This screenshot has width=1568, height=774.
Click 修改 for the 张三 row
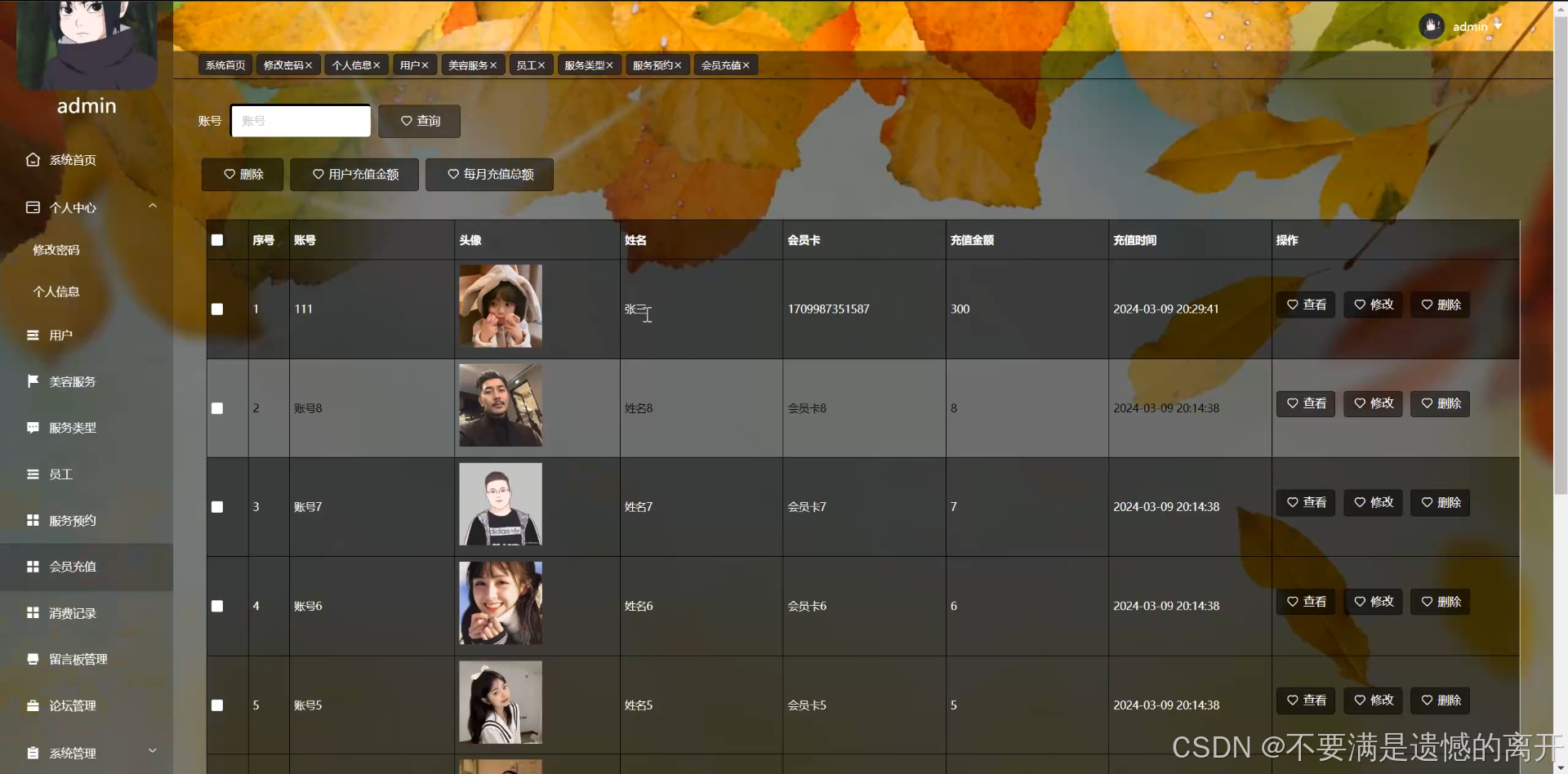click(1373, 305)
